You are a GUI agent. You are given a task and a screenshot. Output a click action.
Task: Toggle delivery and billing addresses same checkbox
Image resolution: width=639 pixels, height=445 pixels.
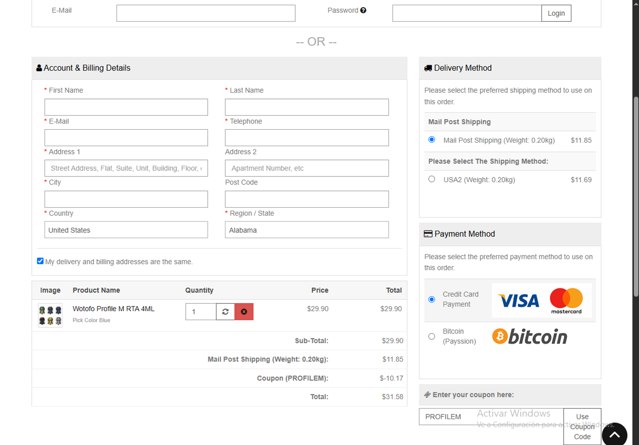click(40, 261)
